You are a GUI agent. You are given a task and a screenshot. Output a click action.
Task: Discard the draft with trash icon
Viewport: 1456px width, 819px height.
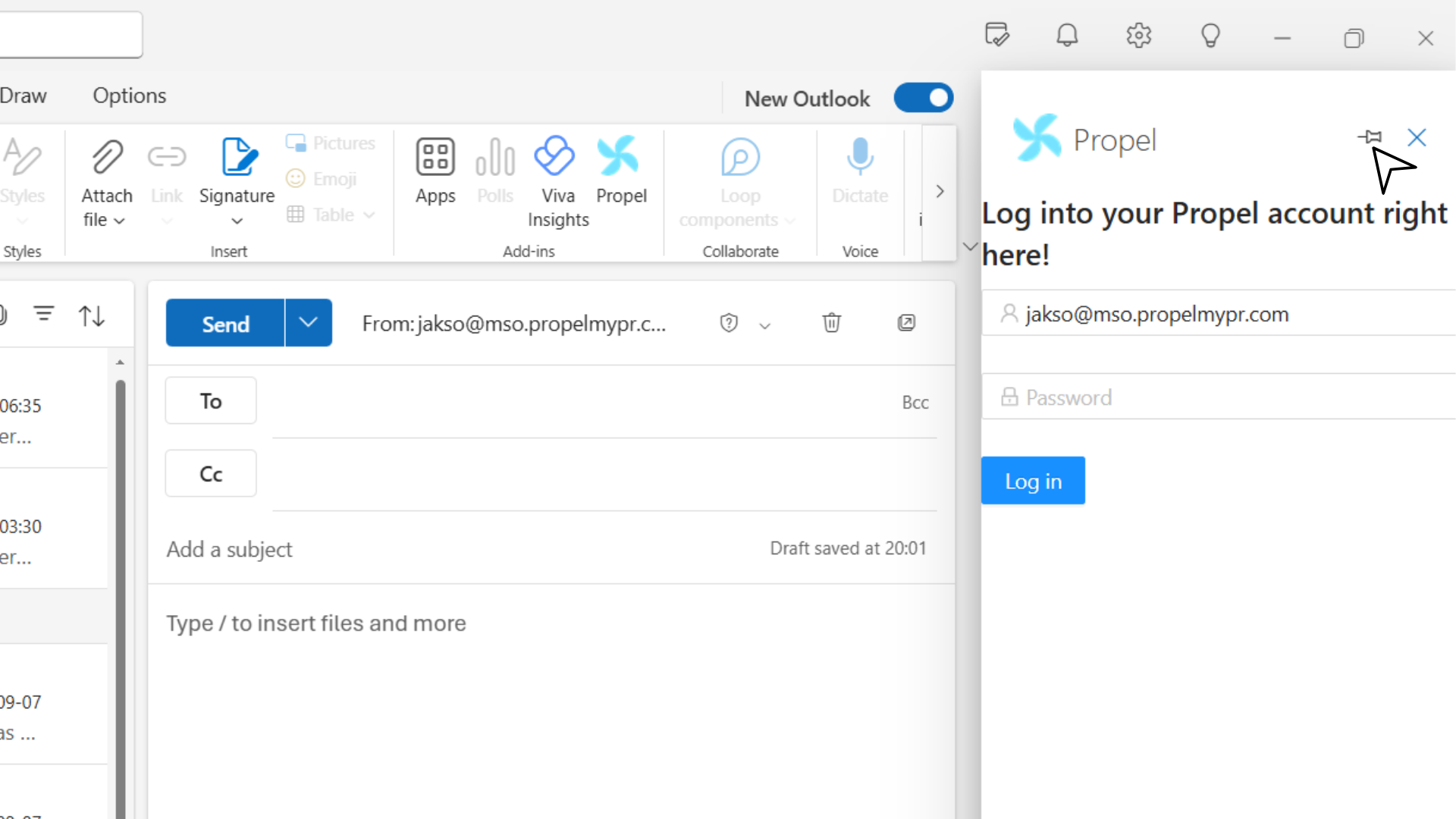click(x=831, y=323)
